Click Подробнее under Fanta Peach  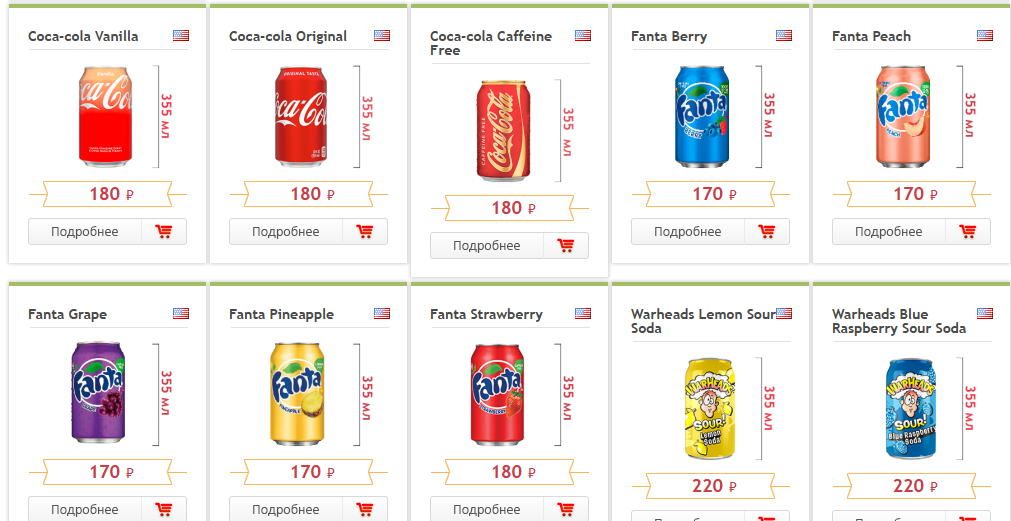pos(888,232)
